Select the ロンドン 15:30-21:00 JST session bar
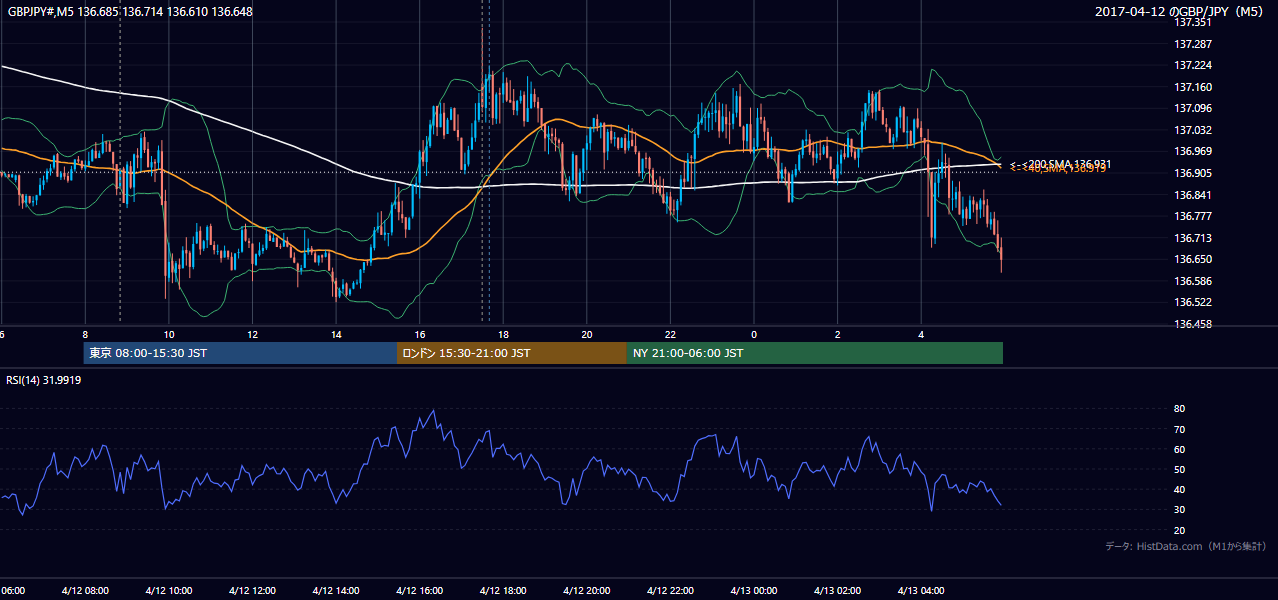Screen dimensions: 1278x600 pos(512,353)
